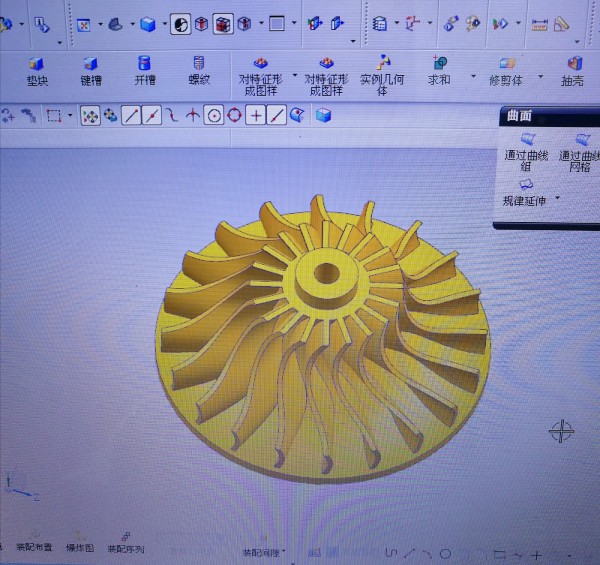600x565 pixels.
Task: Click the background color square icon
Action: [x=277, y=24]
